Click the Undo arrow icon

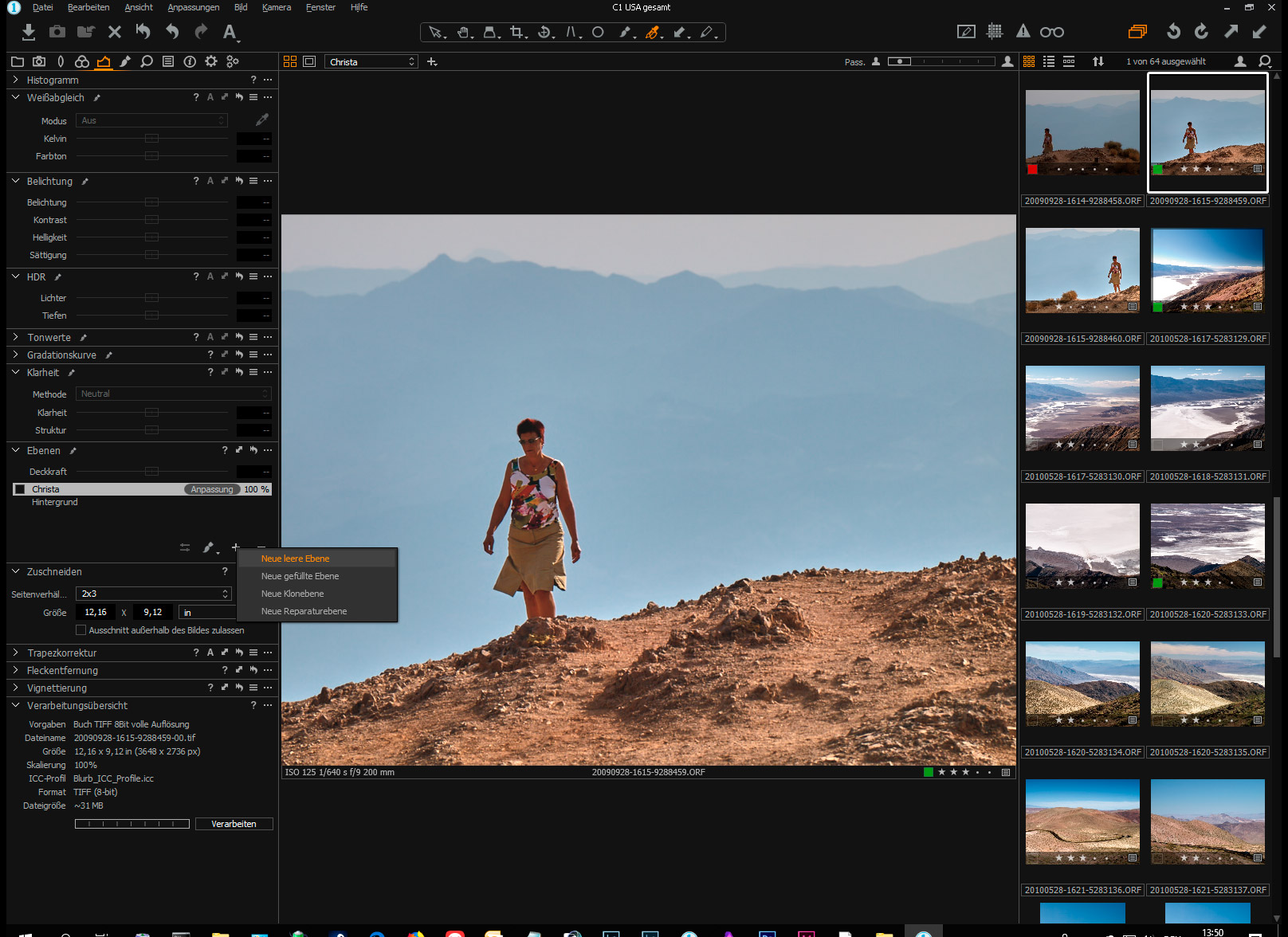coord(172,31)
